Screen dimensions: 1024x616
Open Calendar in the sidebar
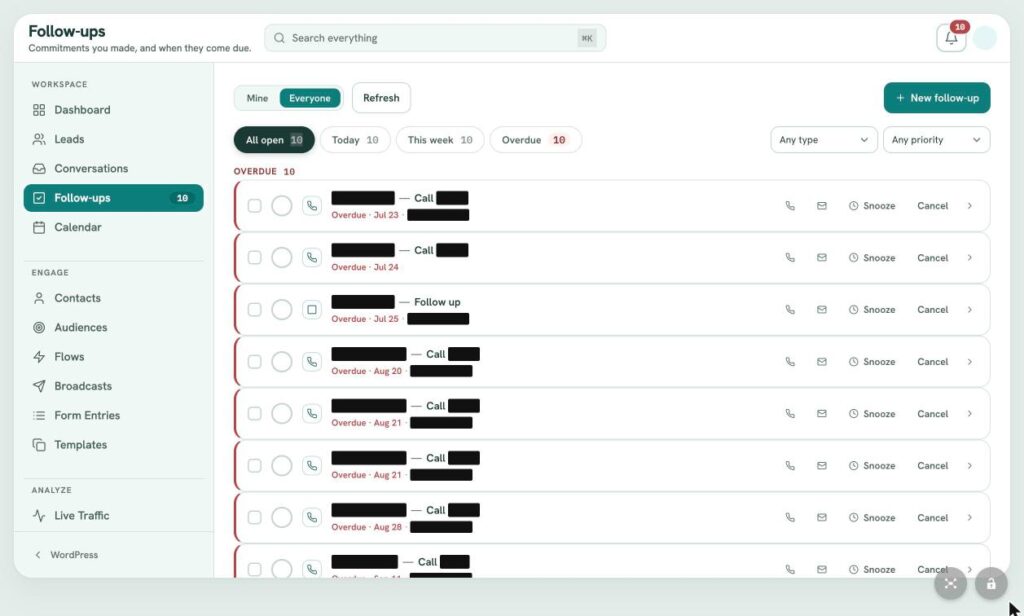click(x=114, y=227)
